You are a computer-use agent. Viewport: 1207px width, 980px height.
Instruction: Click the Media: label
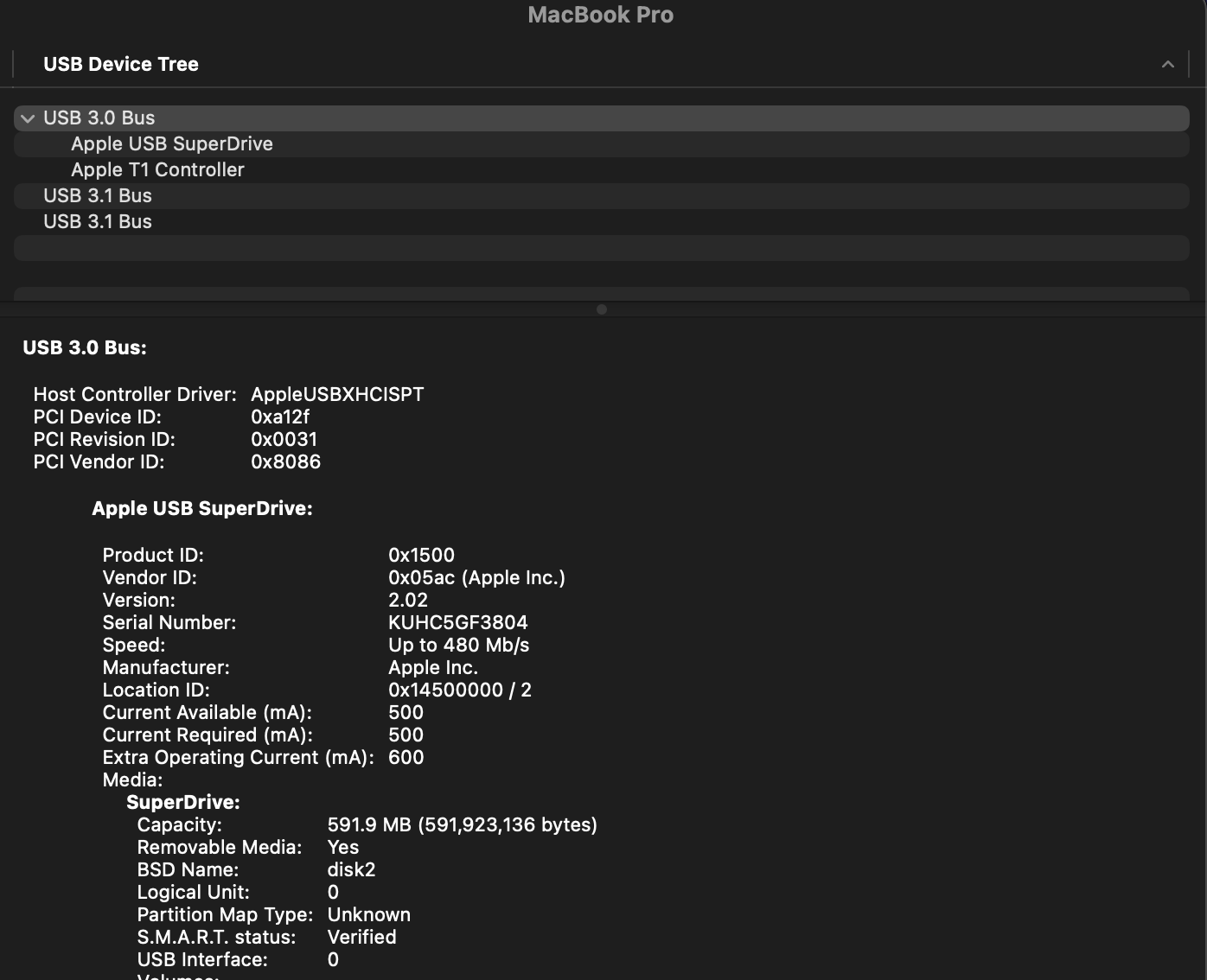tap(132, 780)
